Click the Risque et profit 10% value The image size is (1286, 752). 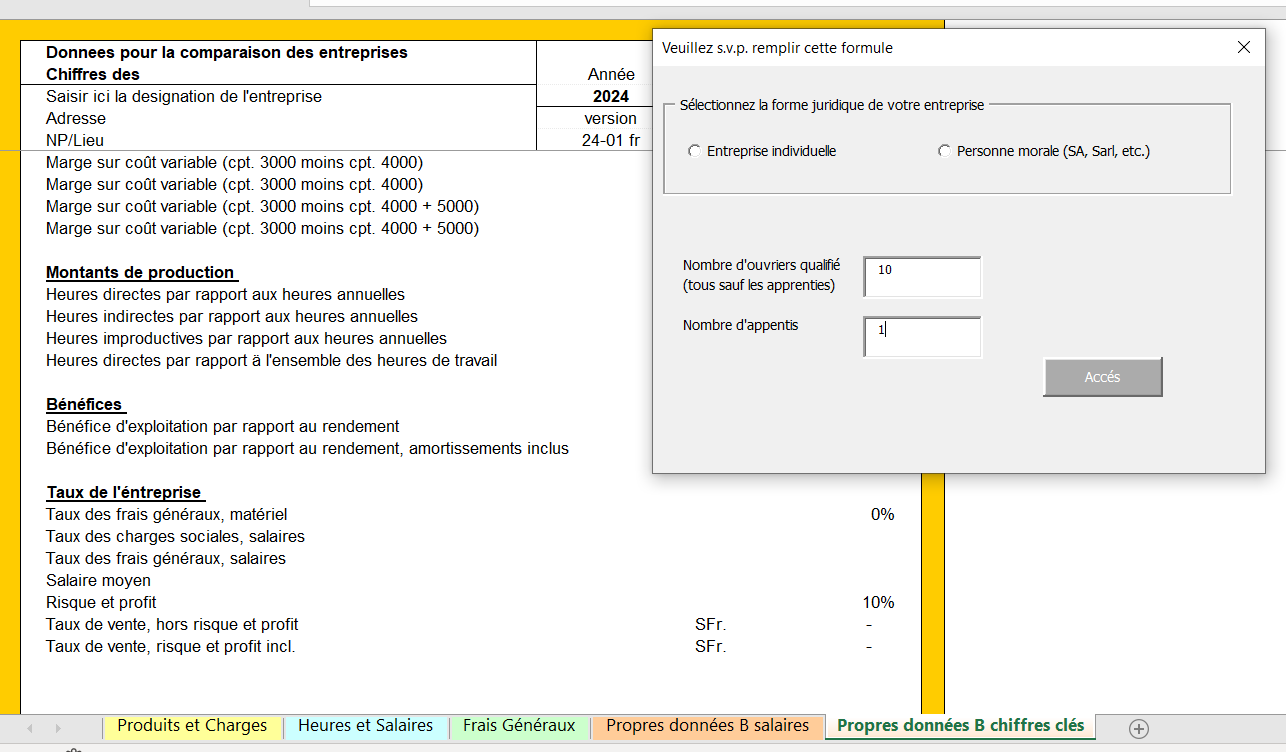[878, 603]
